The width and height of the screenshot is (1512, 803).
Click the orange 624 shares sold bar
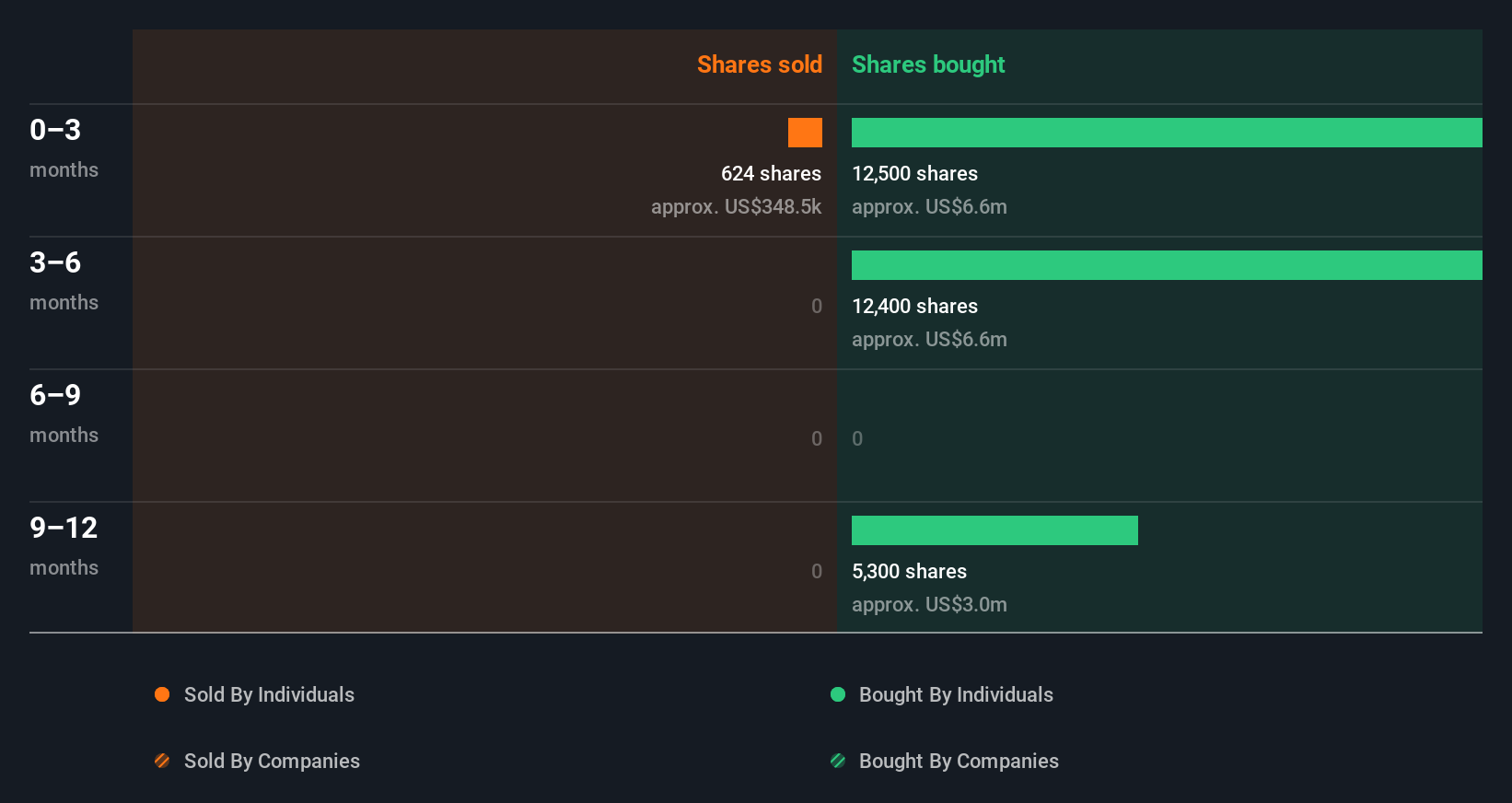805,133
